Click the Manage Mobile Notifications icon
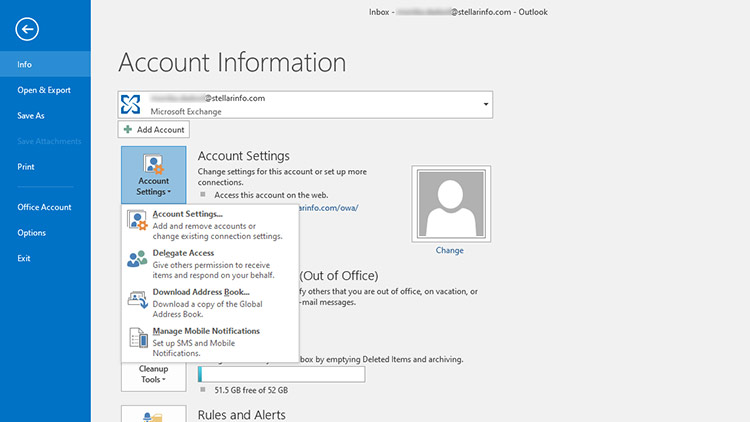750x422 pixels. [138, 337]
